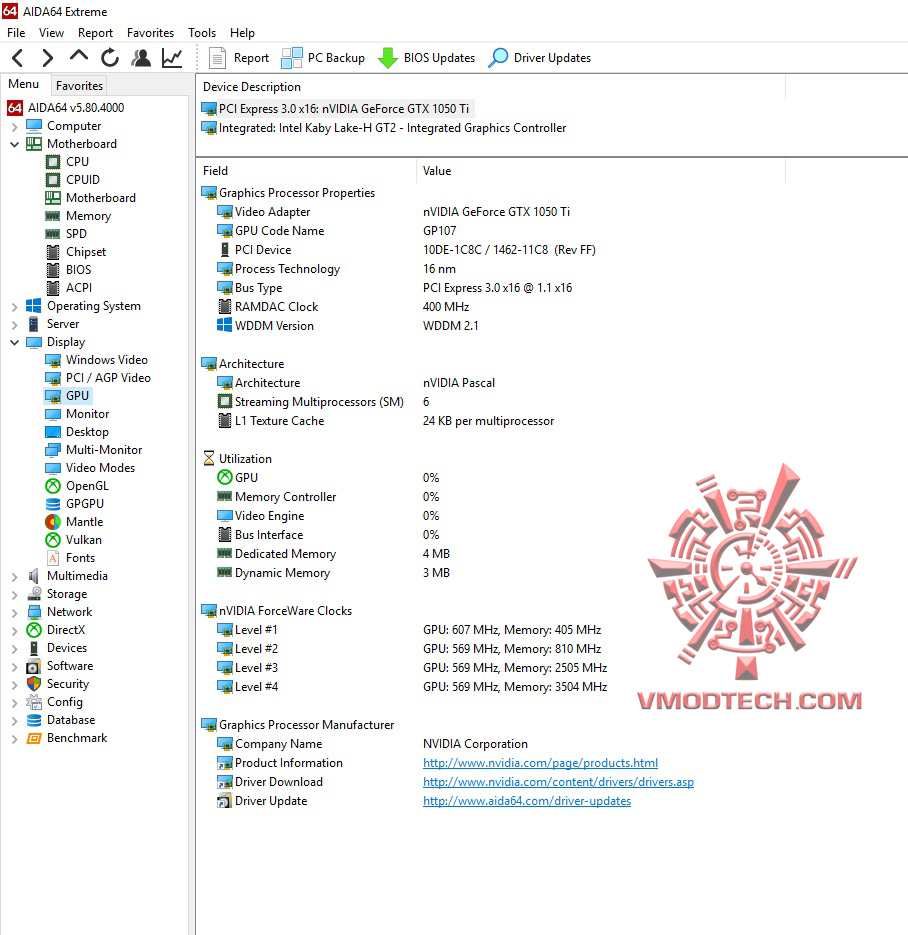Screen dimensions: 908x935
Task: Select the CPU item icon
Action: pos(53,162)
